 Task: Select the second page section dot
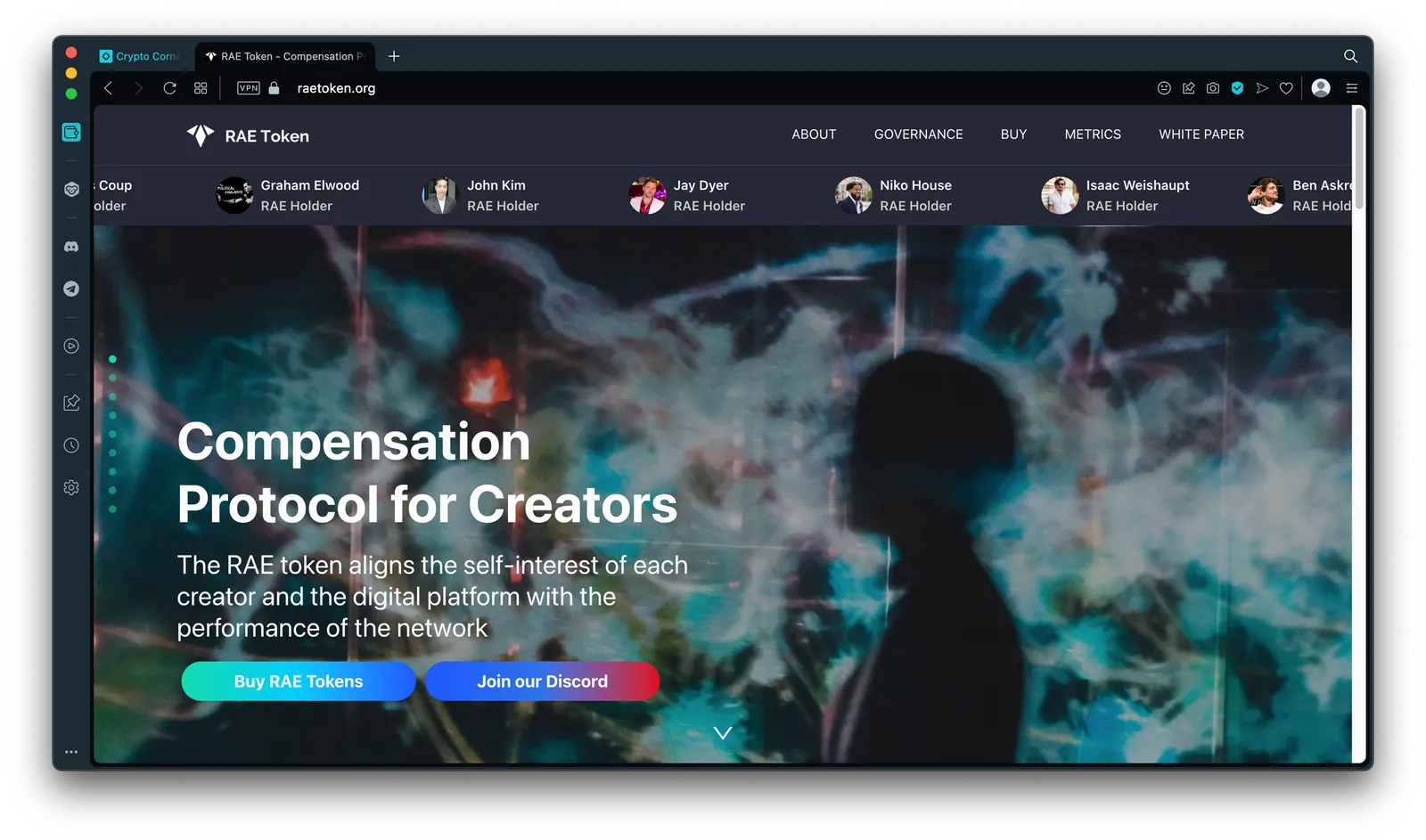pos(112,378)
